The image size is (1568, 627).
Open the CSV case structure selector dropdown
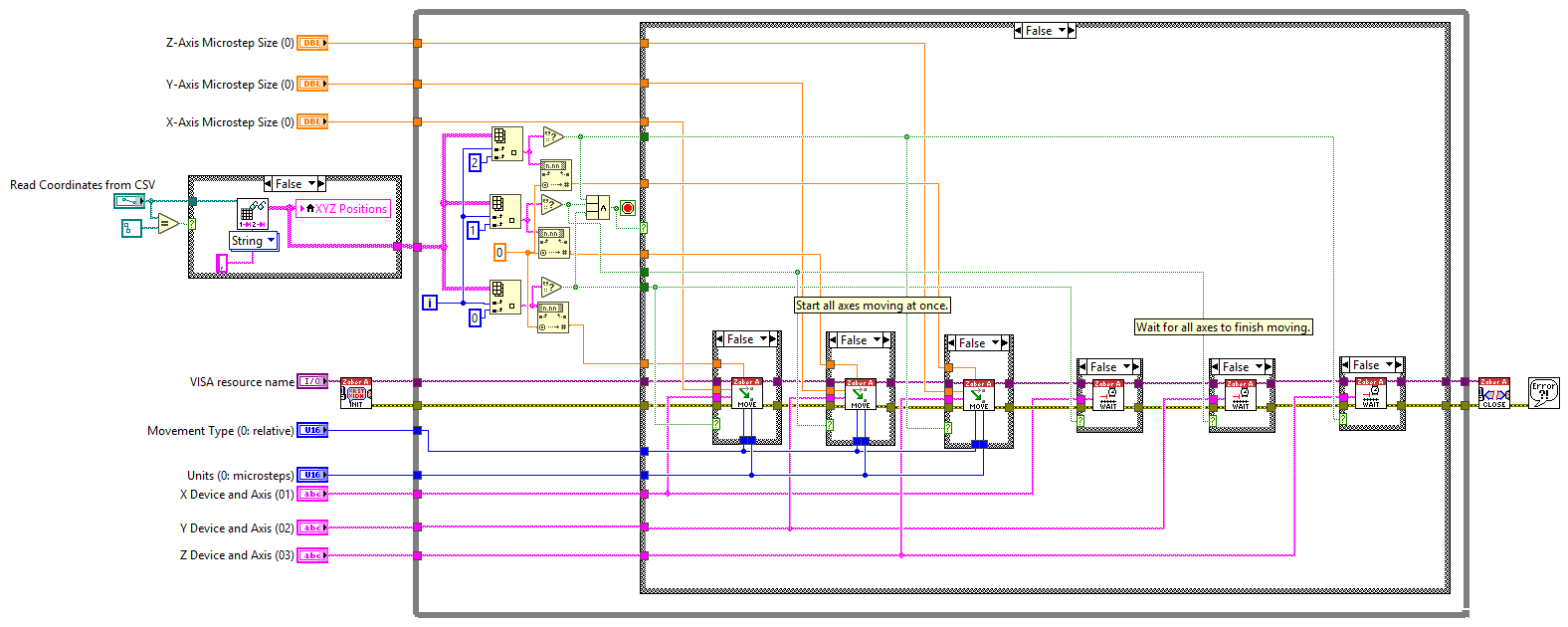point(312,184)
